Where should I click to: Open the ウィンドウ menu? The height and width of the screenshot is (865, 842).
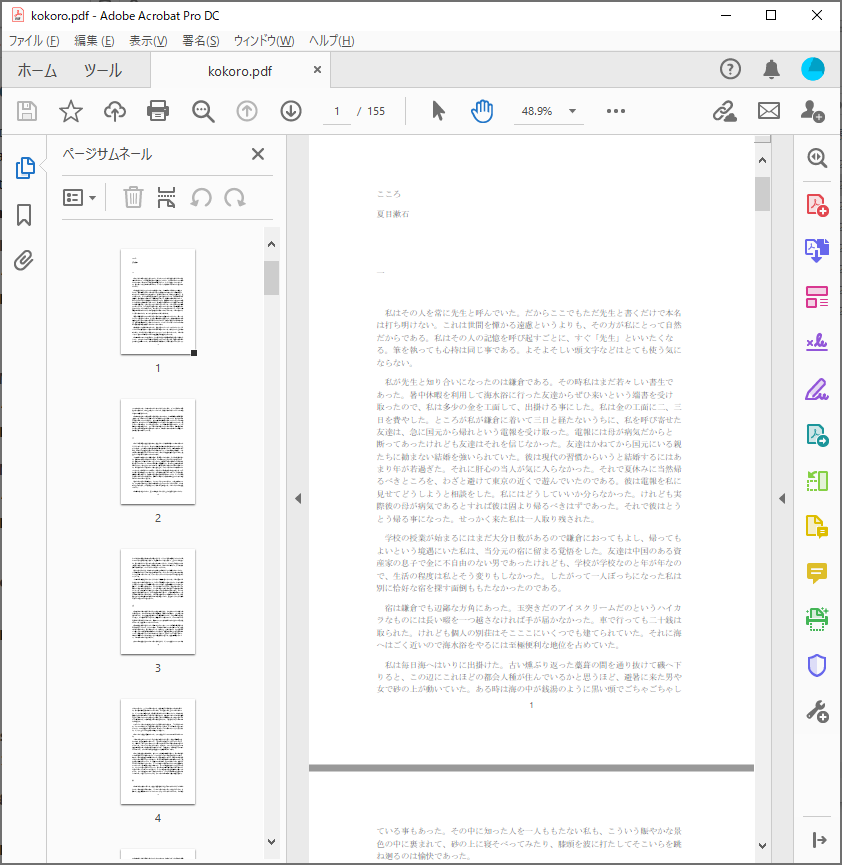264,41
